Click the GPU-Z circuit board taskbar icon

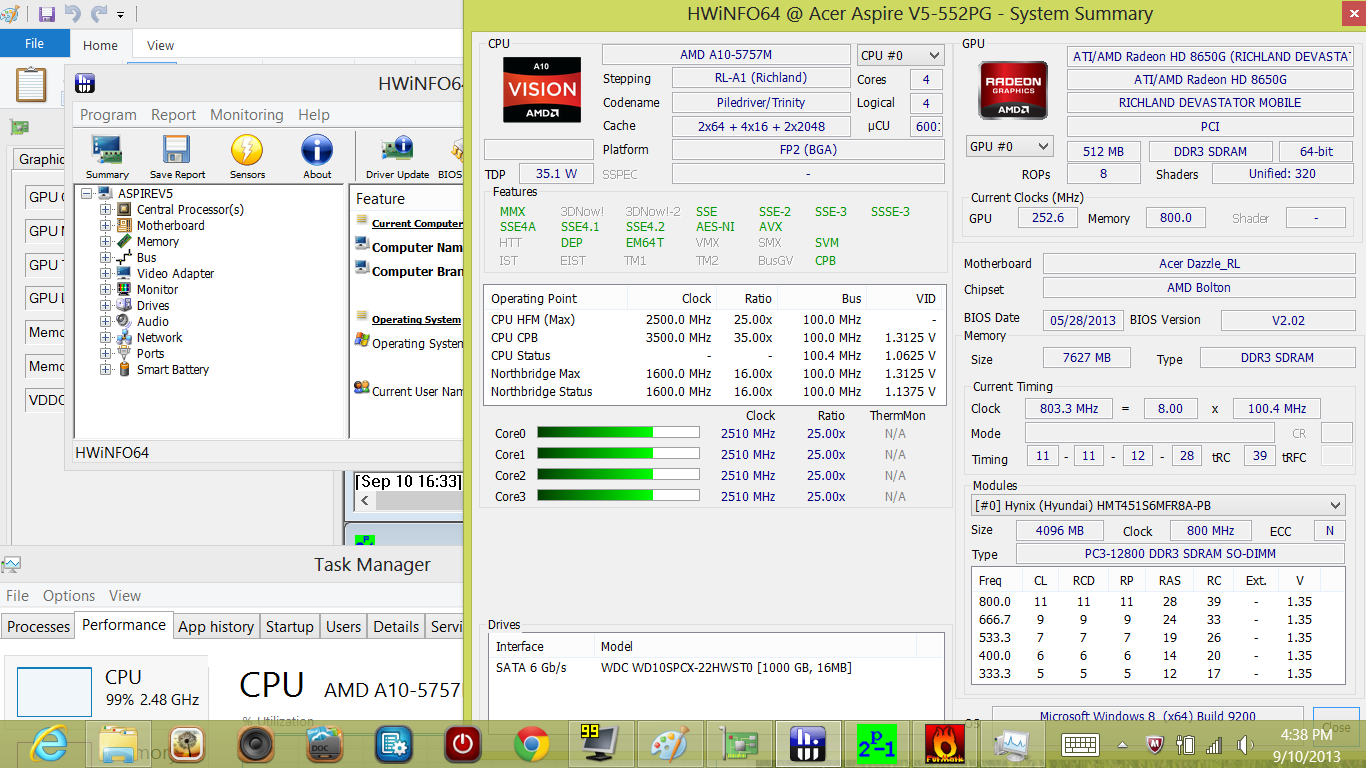[x=738, y=744]
